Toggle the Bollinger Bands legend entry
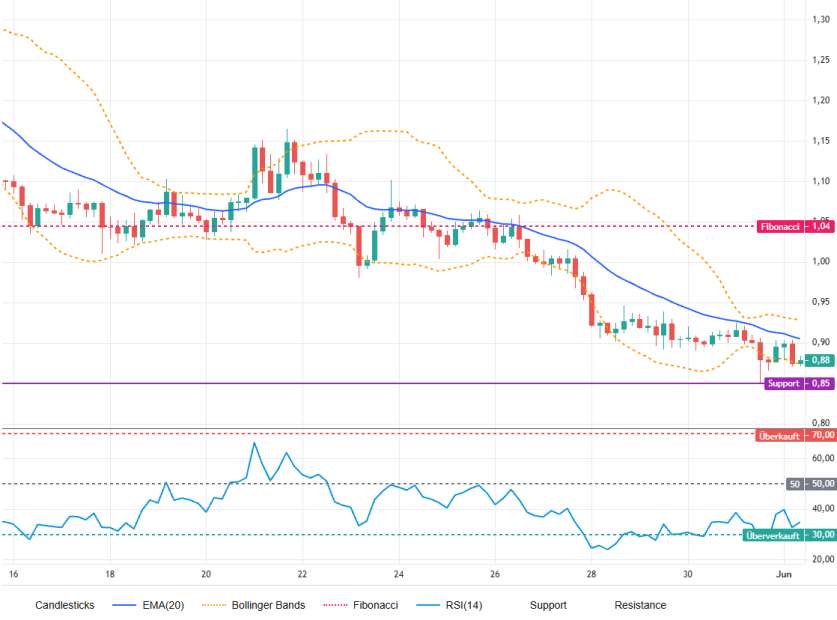837x620 pixels. point(254,605)
